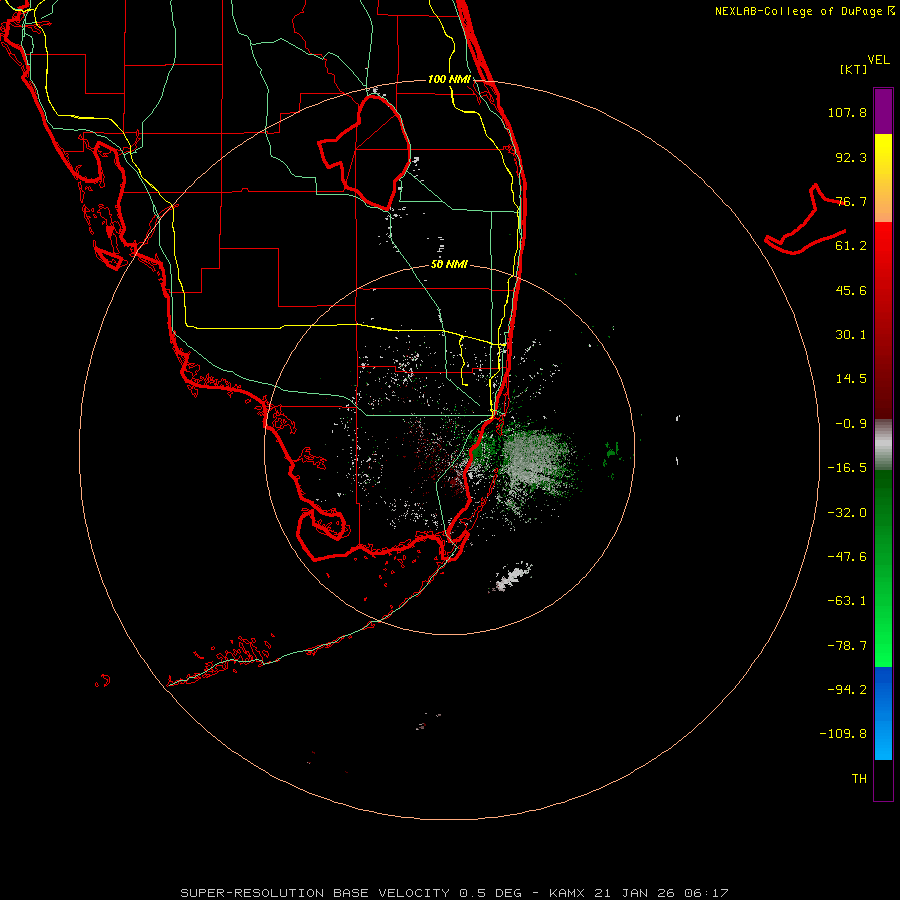Click the gray near-zero segment of the color bar
Image resolution: width=900 pixels, height=900 pixels.
point(883,445)
